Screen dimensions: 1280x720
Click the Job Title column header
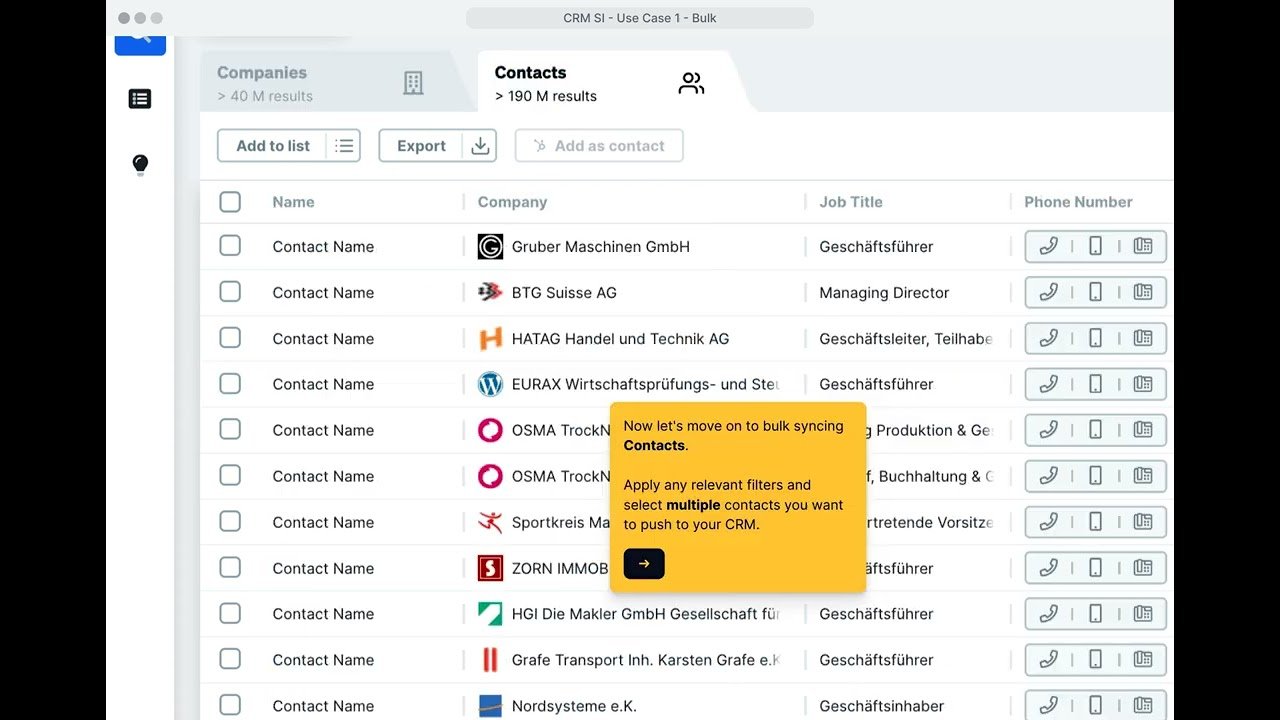click(x=851, y=202)
